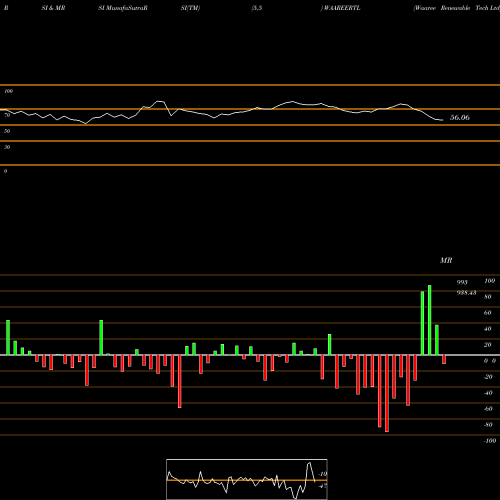Click the (5,5 parameter text in header
500x500 pixels.
pyautogui.click(x=257, y=8)
